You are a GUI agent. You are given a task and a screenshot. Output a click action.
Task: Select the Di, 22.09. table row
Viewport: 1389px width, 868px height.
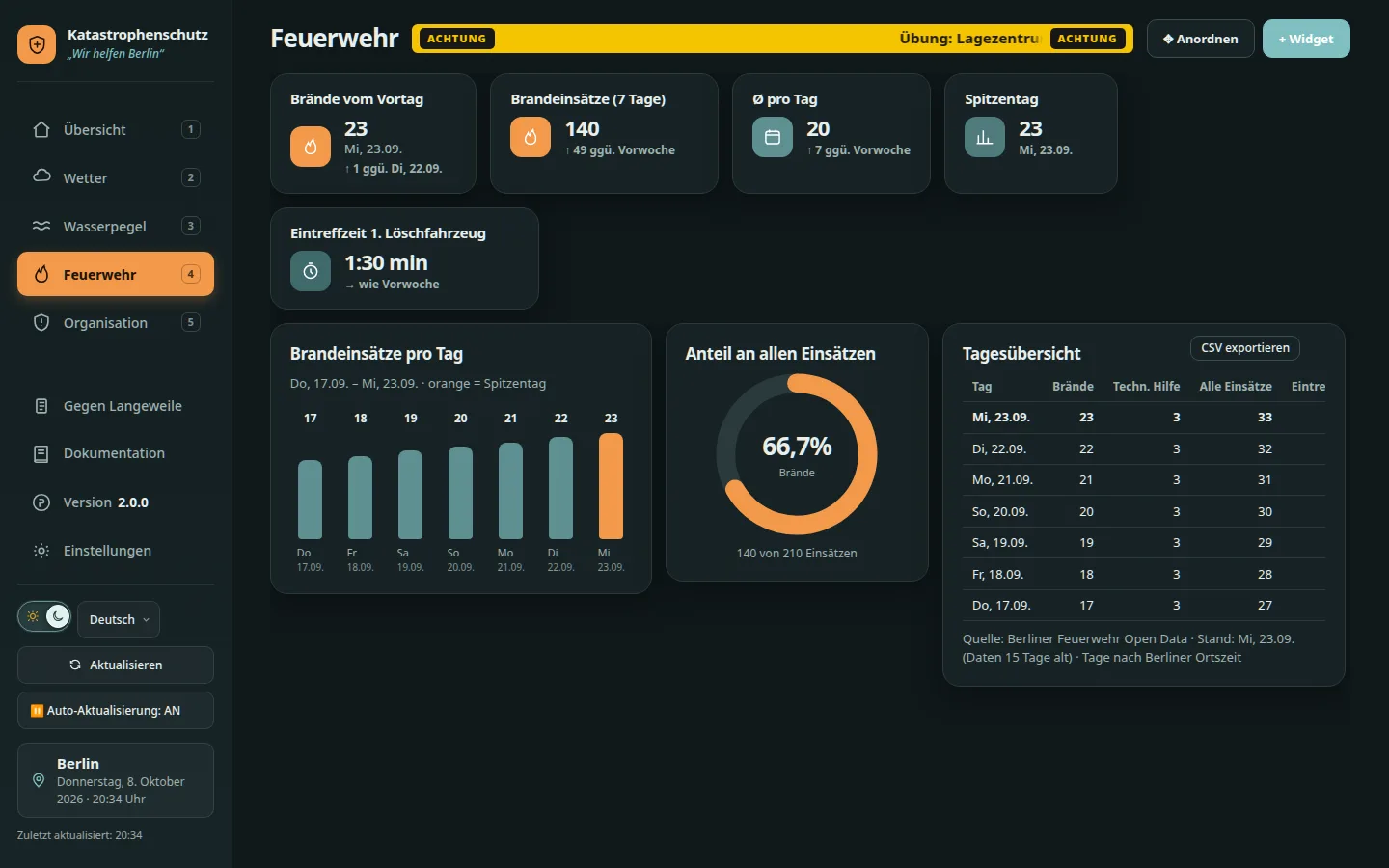(x=1144, y=449)
